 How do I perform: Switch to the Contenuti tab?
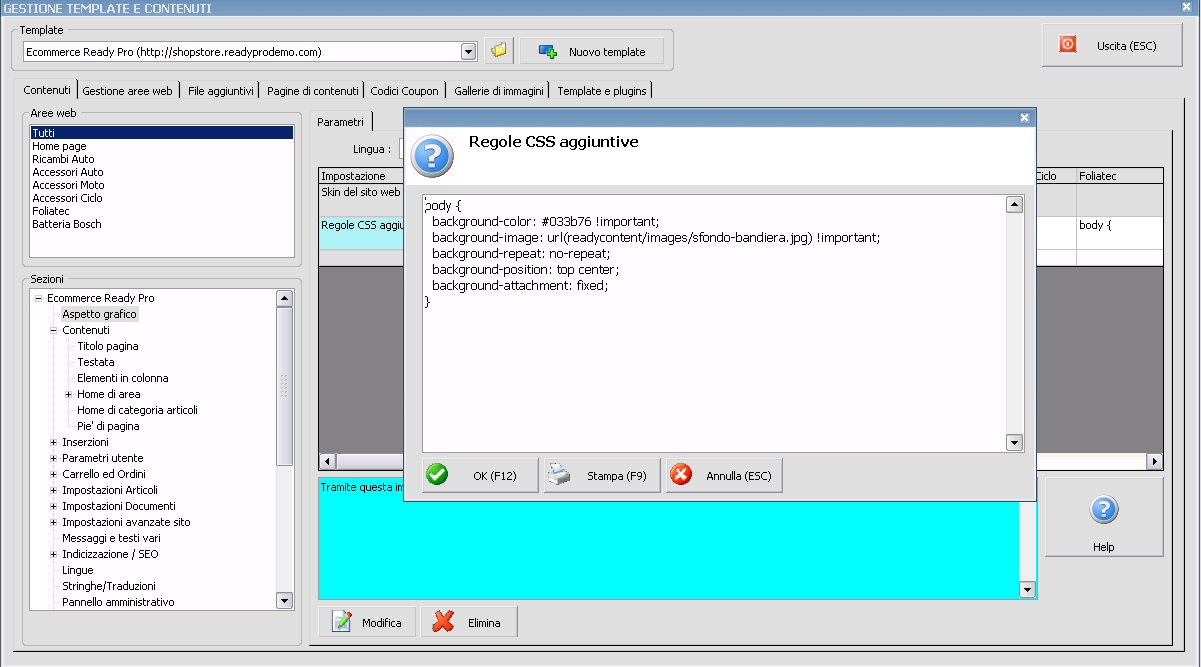click(47, 90)
